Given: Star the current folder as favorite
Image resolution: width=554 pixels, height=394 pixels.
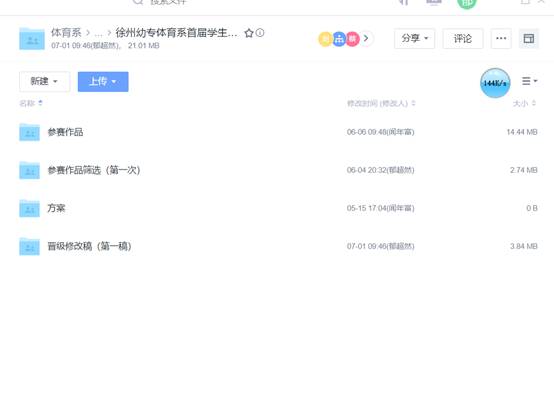Looking at the screenshot, I should click(x=249, y=33).
